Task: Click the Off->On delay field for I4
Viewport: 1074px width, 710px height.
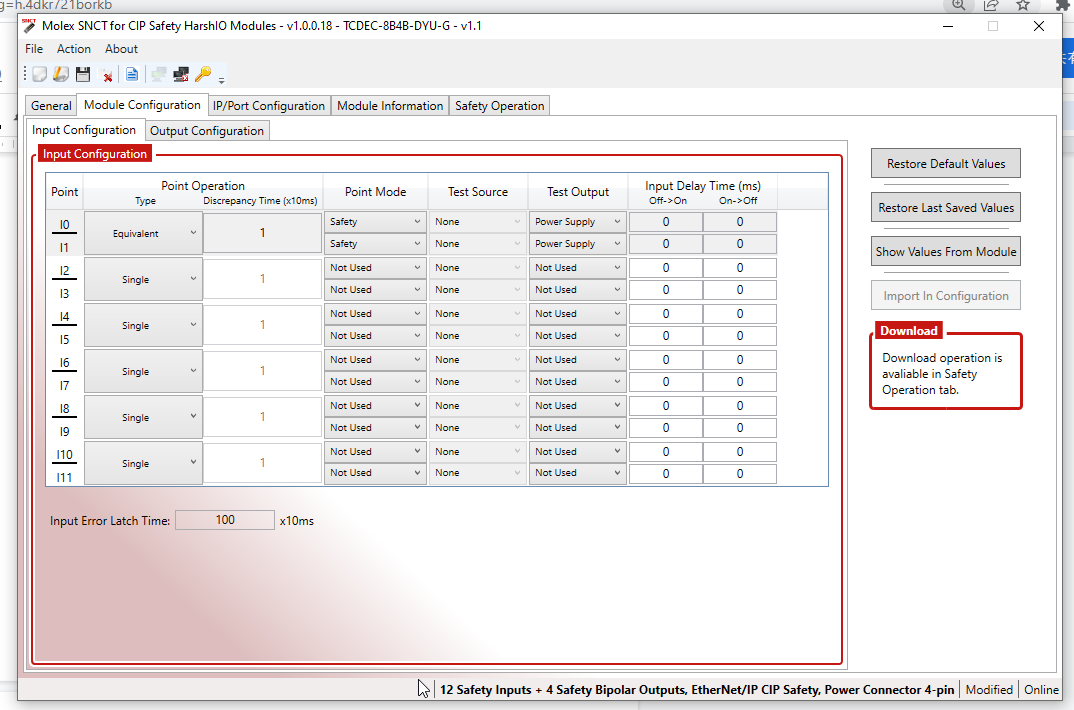Action: 666,314
